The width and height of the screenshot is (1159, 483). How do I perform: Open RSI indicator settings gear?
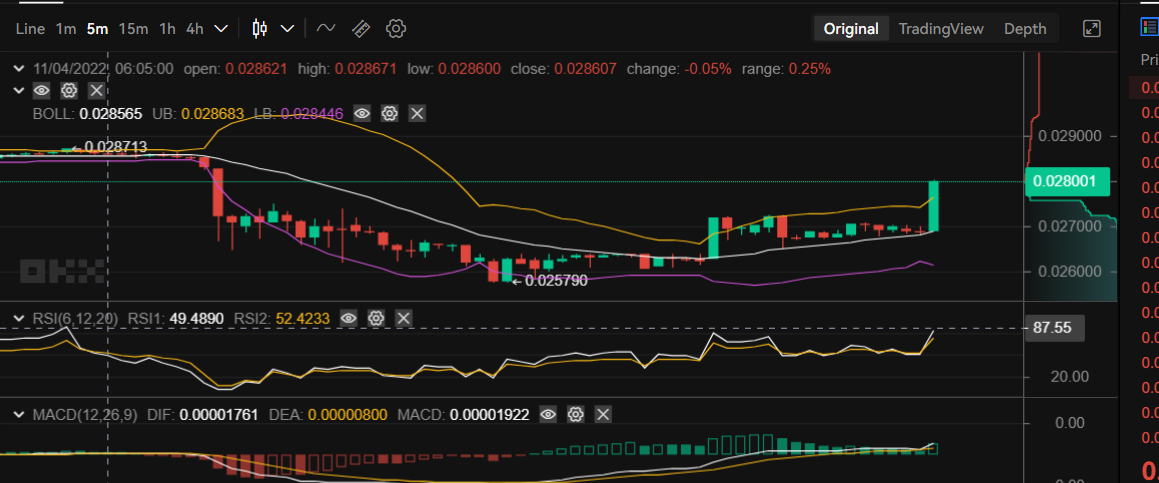375,319
